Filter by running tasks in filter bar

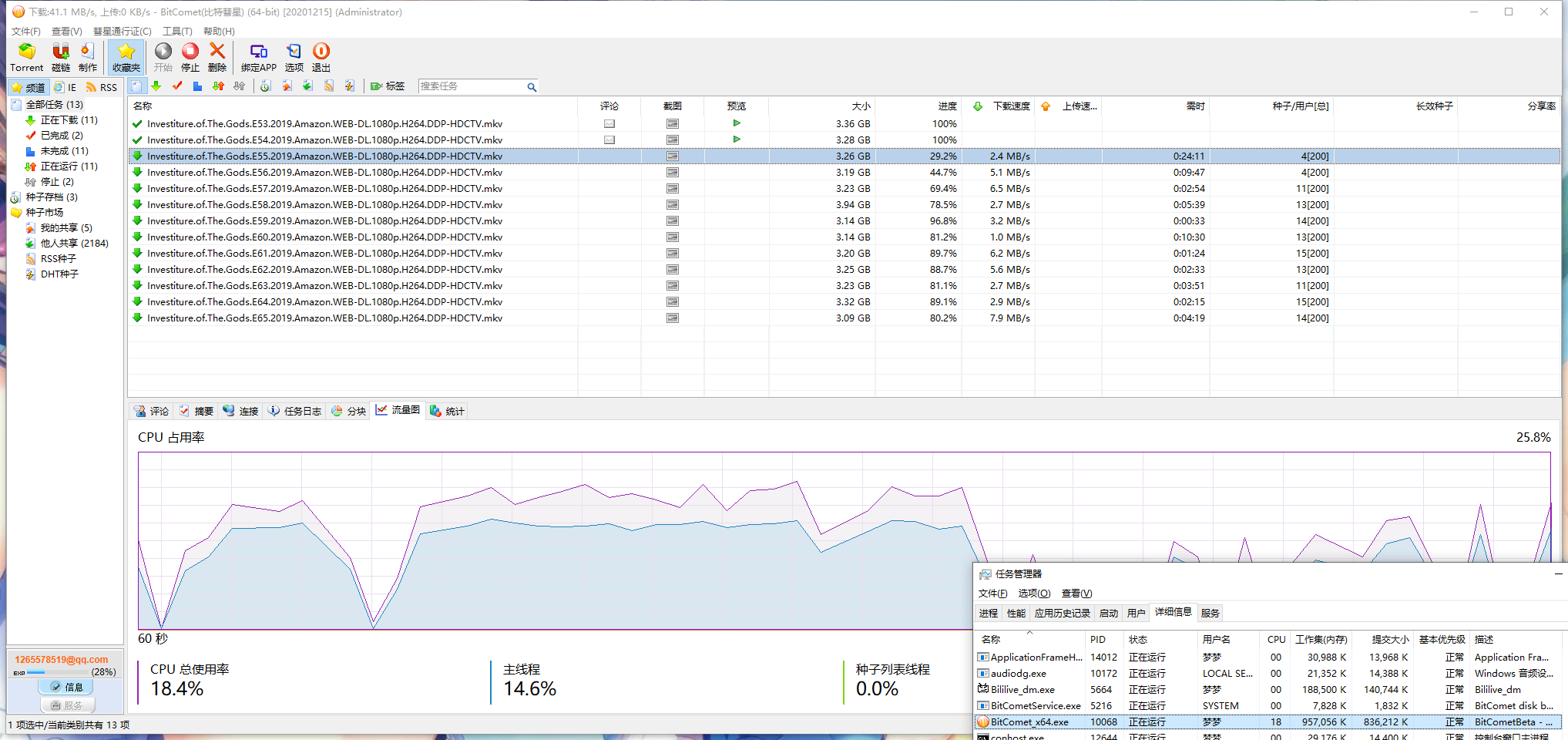click(219, 86)
